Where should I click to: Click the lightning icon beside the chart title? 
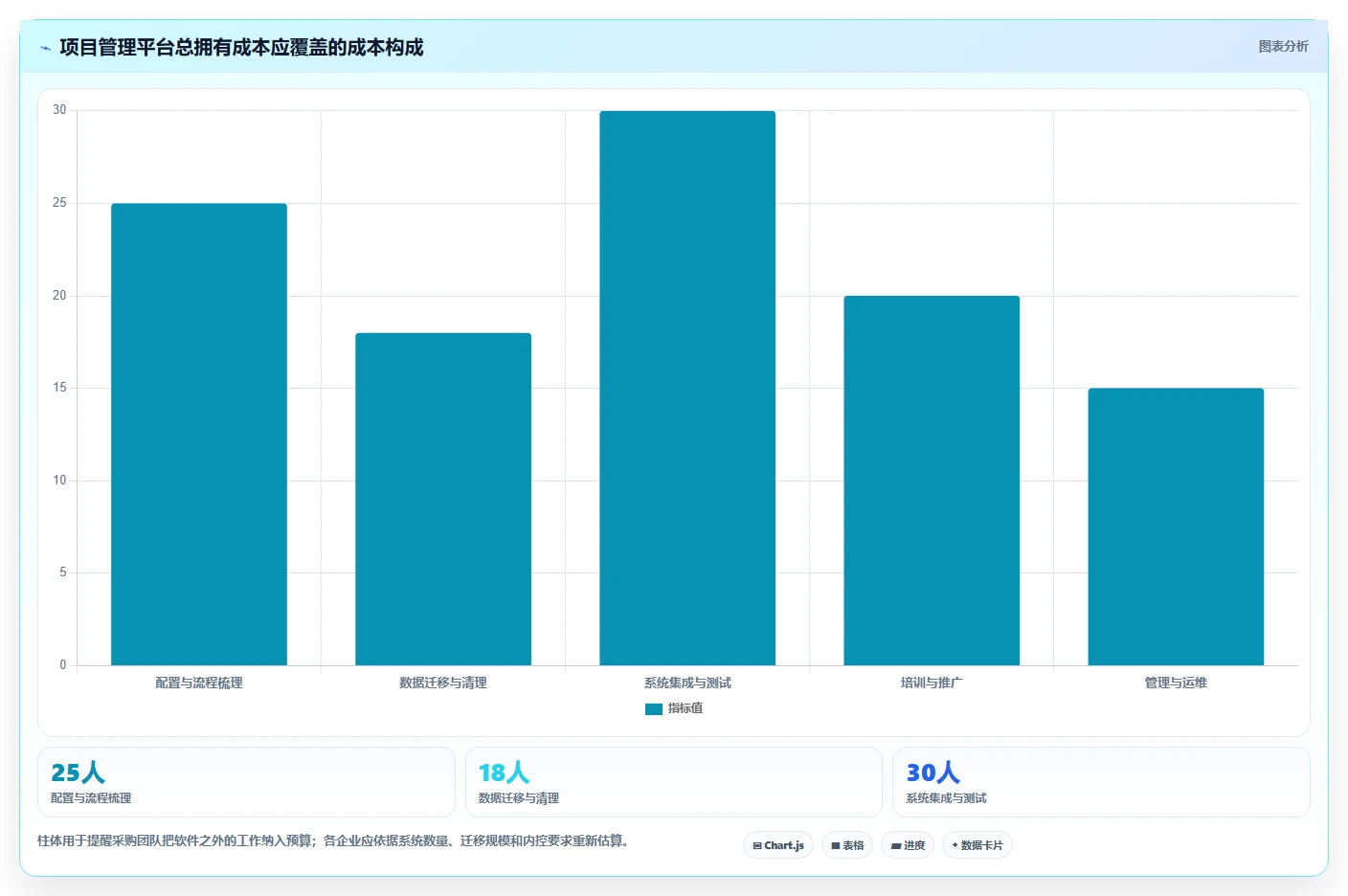(45, 48)
